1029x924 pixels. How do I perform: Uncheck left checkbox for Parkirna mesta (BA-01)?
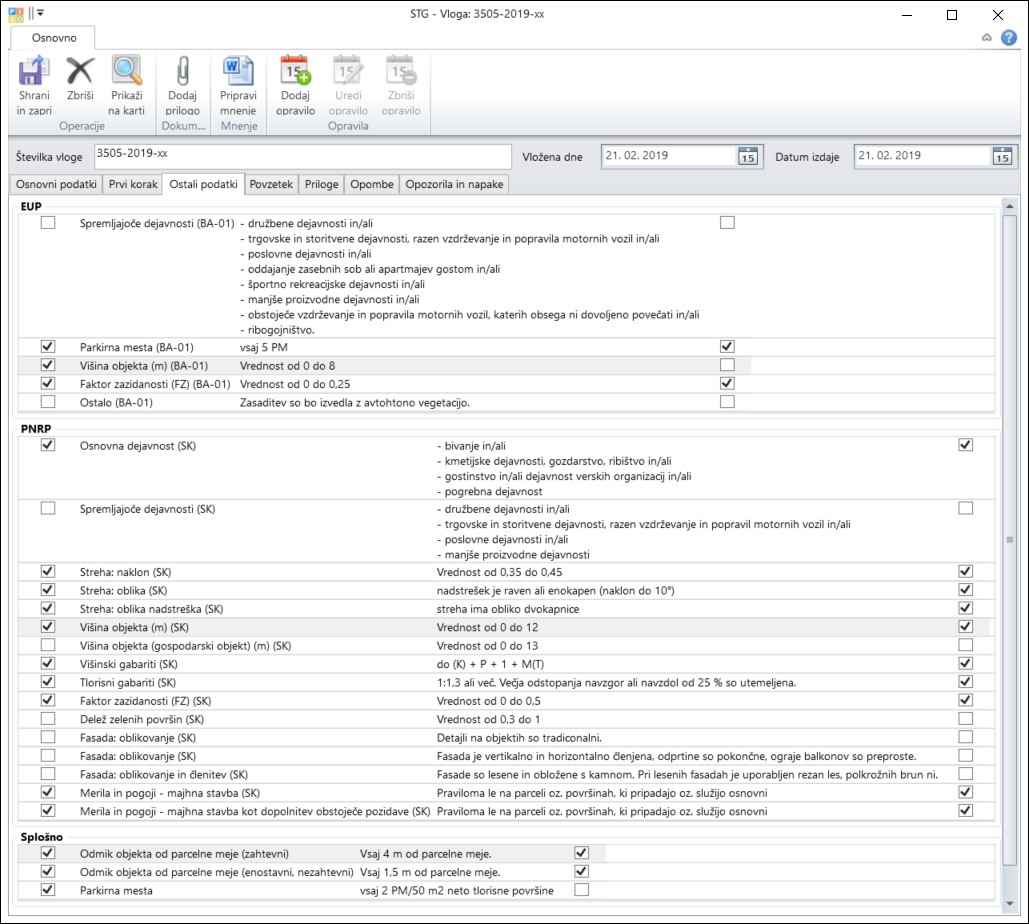(48, 346)
